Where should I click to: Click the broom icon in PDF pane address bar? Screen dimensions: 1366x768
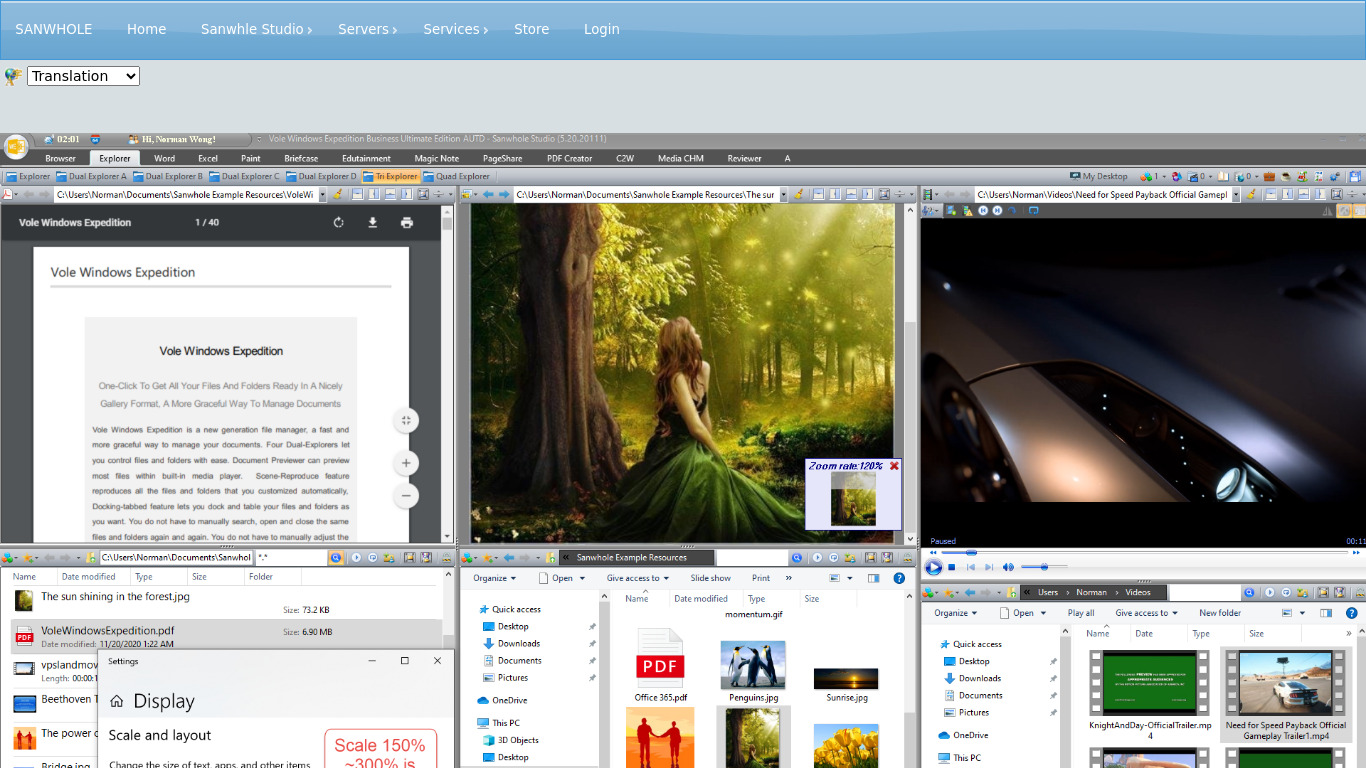click(x=339, y=194)
